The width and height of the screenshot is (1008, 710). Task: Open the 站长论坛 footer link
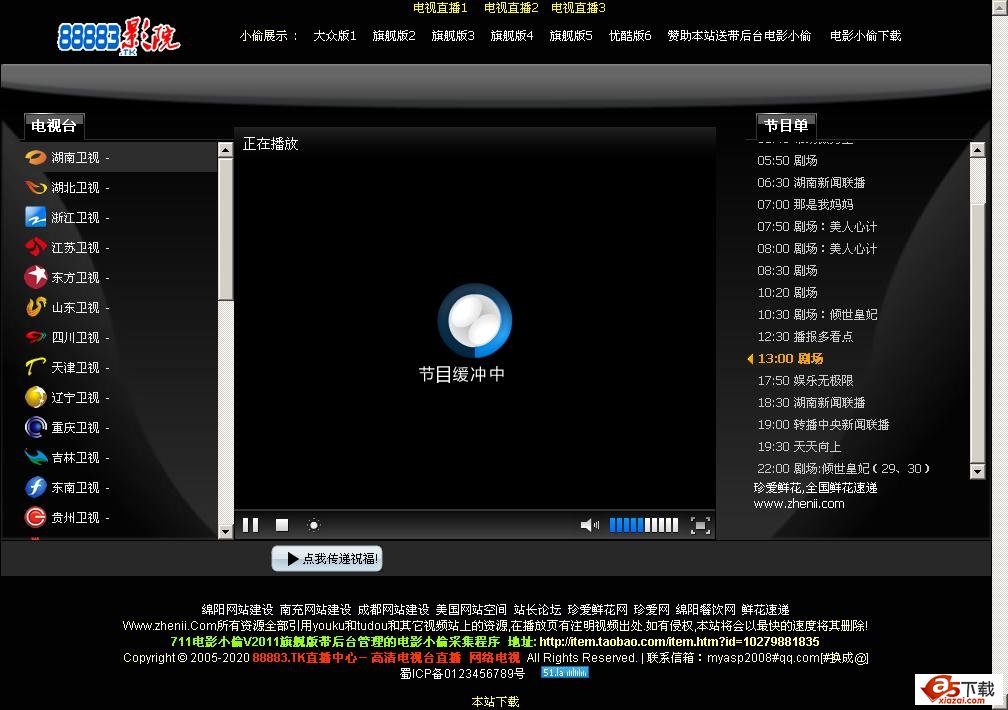[537, 609]
